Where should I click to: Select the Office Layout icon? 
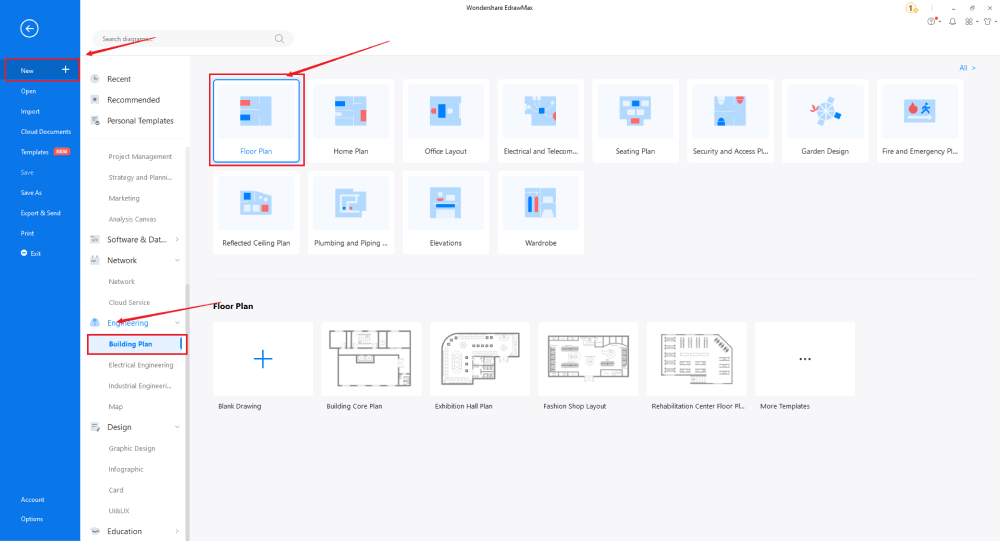coord(446,112)
